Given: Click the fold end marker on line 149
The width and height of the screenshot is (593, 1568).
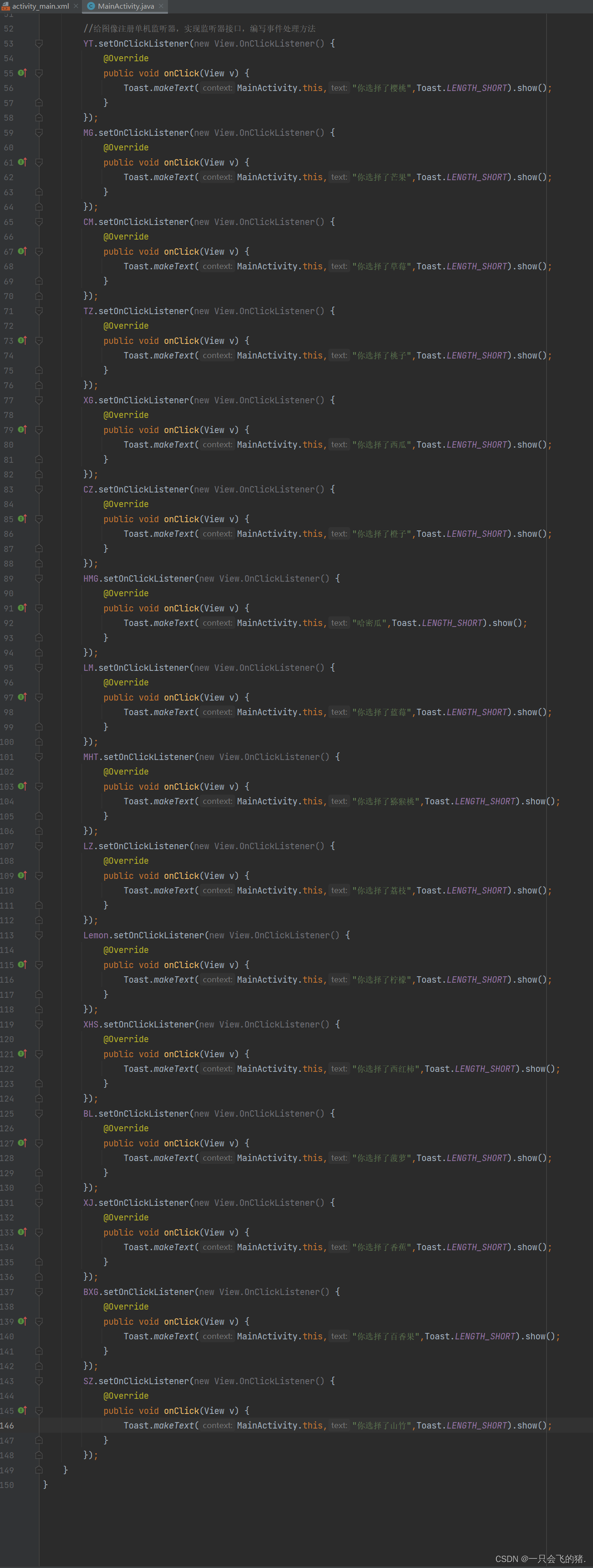Looking at the screenshot, I should pos(39,1470).
